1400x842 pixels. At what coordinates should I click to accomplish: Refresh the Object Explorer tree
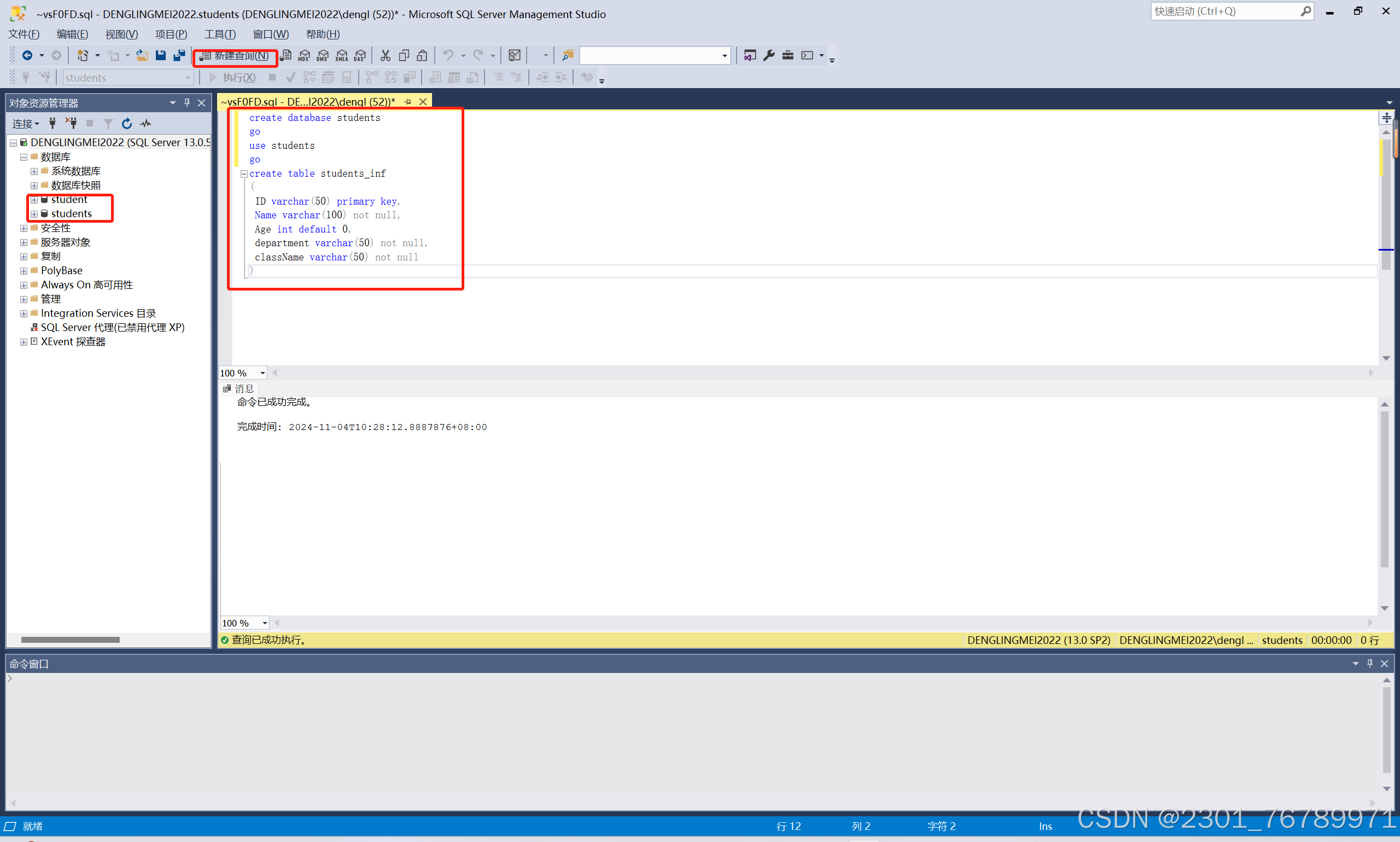click(127, 123)
